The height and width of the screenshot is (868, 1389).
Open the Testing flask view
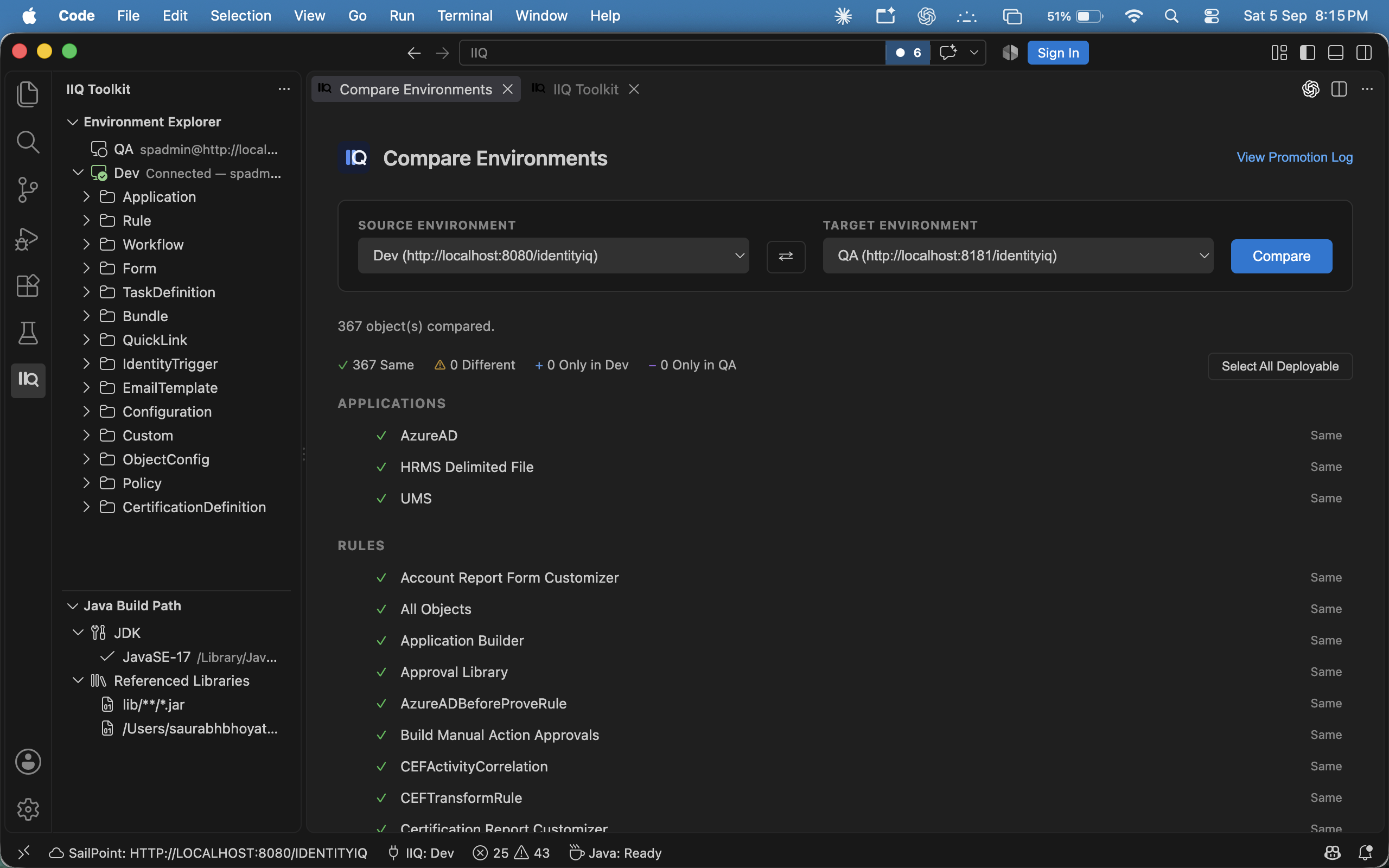[x=28, y=333]
